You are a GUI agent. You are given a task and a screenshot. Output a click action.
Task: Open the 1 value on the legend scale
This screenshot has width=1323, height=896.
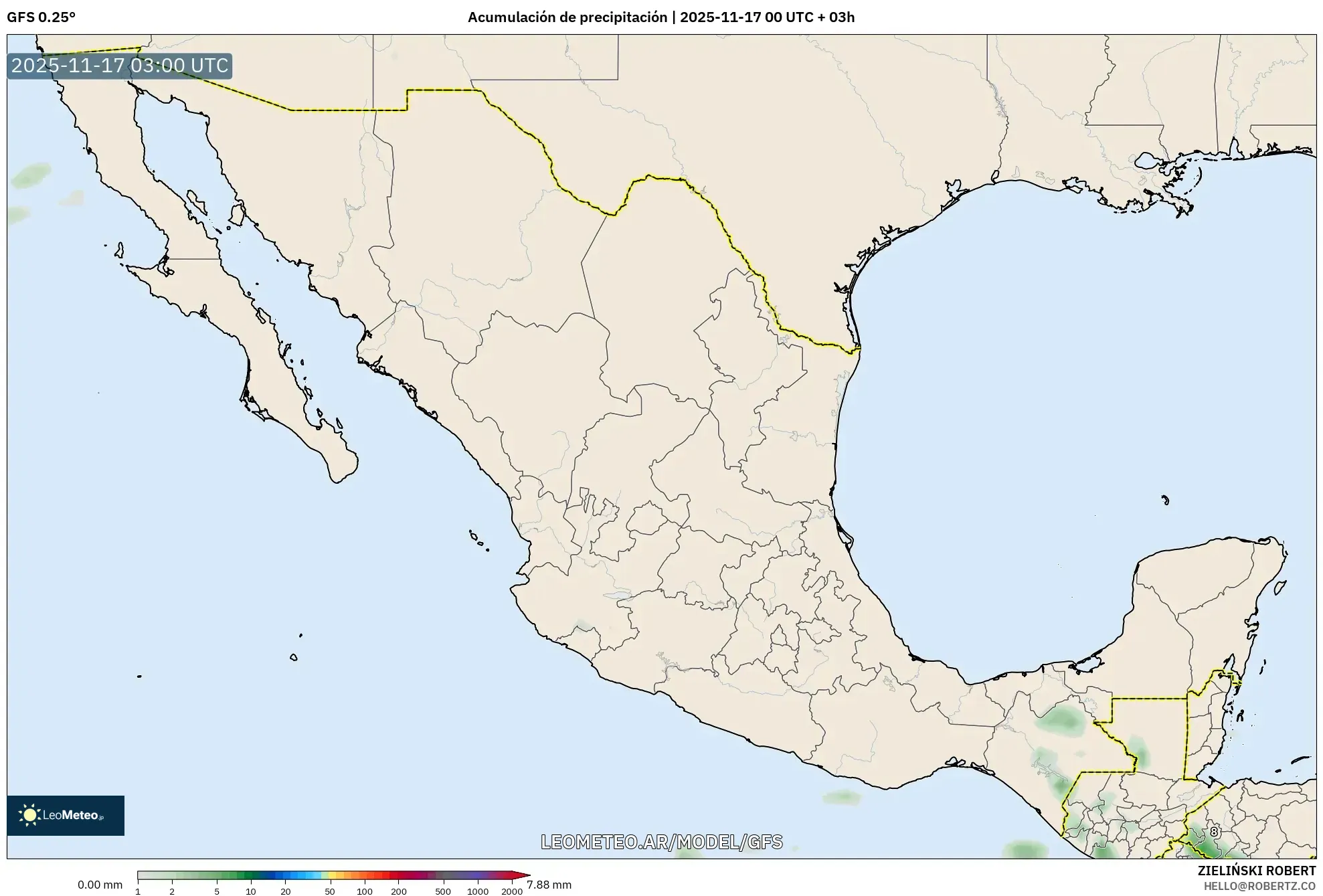(137, 891)
